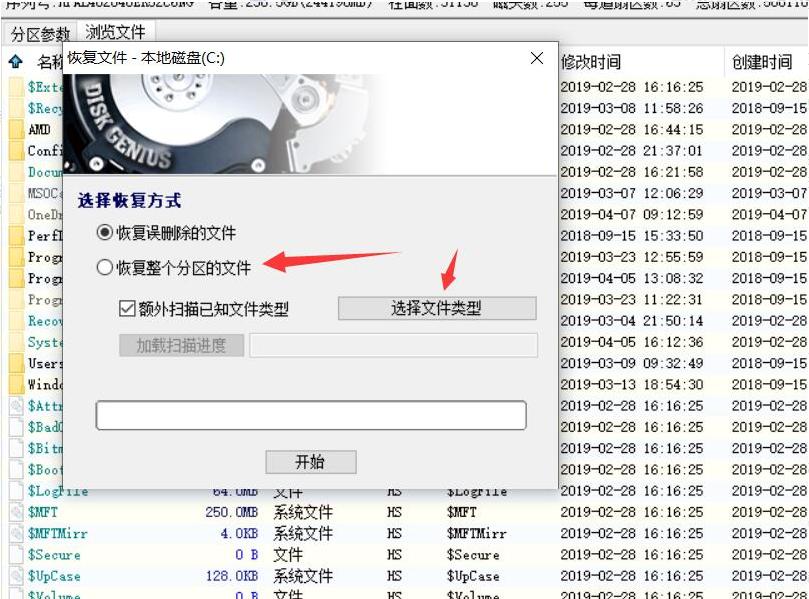Select the $Extend folder icon
The width and height of the screenshot is (809, 599).
tap(17, 87)
